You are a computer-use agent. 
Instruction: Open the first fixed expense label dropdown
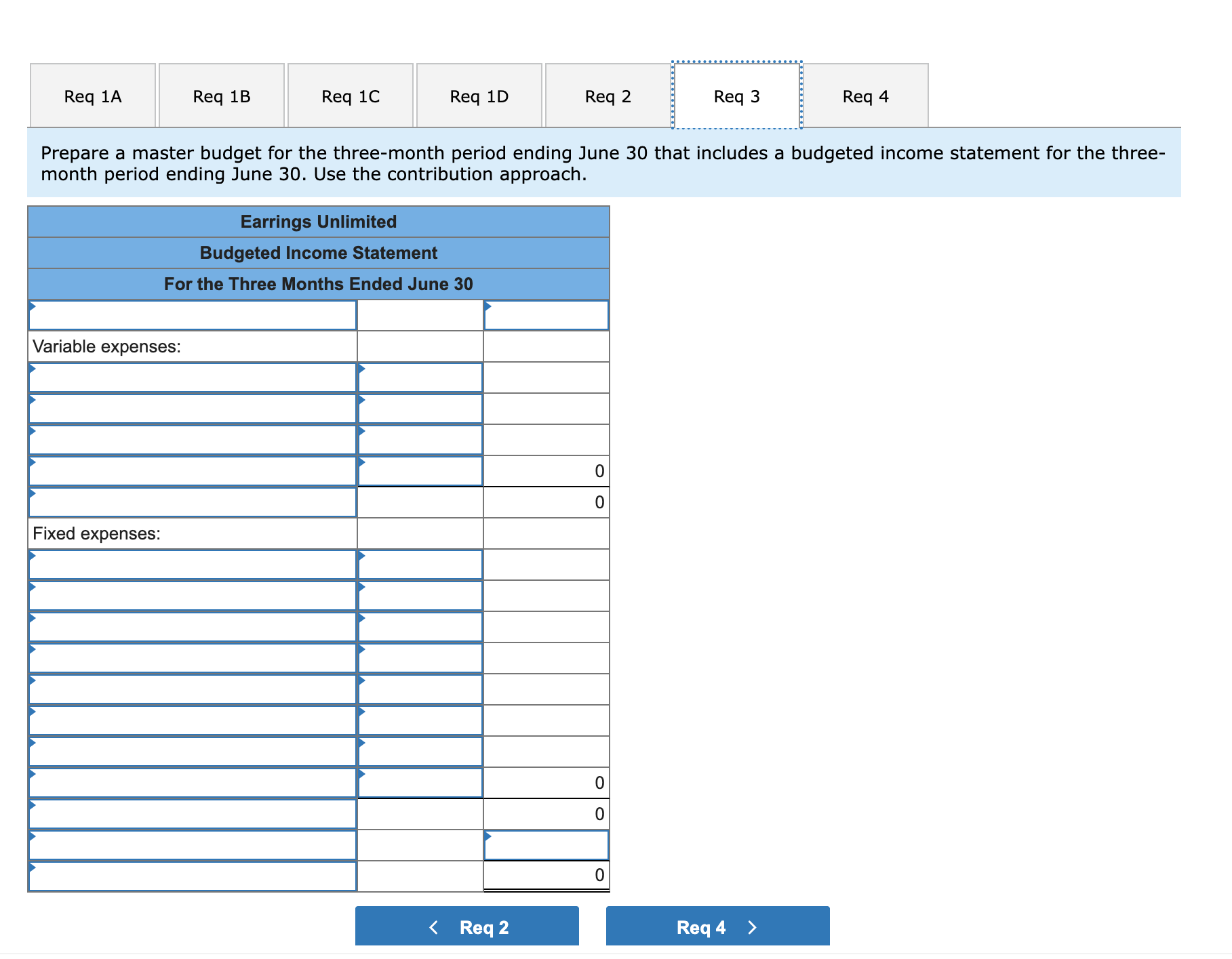pyautogui.click(x=192, y=564)
